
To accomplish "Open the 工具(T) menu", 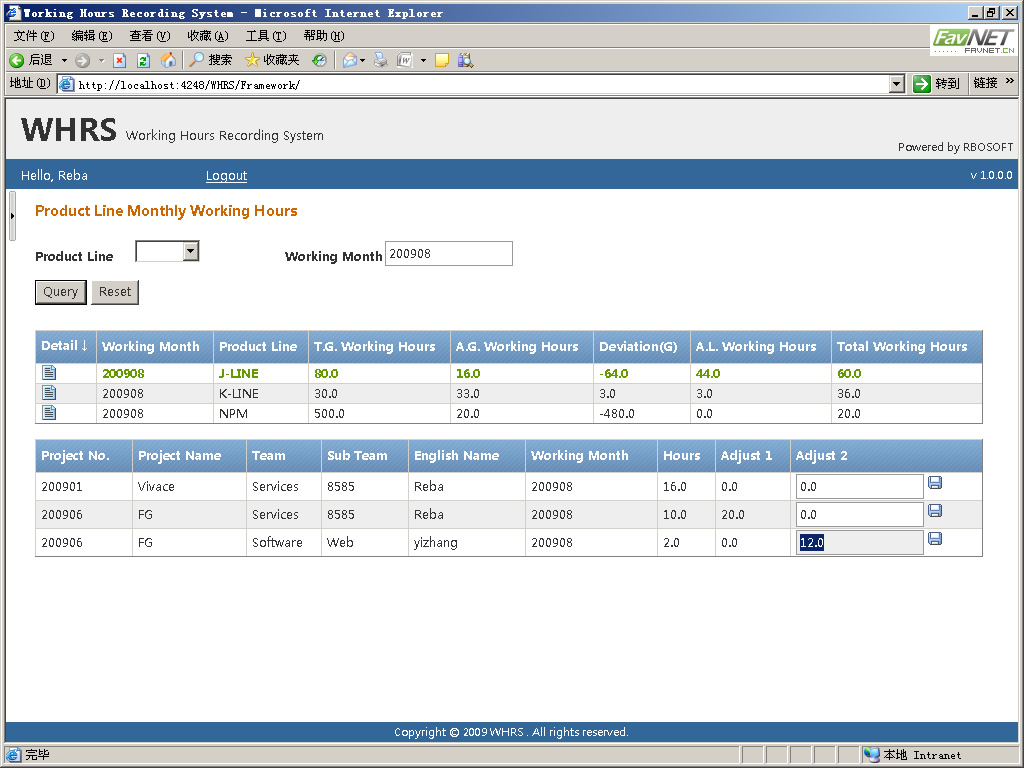I will [266, 35].
